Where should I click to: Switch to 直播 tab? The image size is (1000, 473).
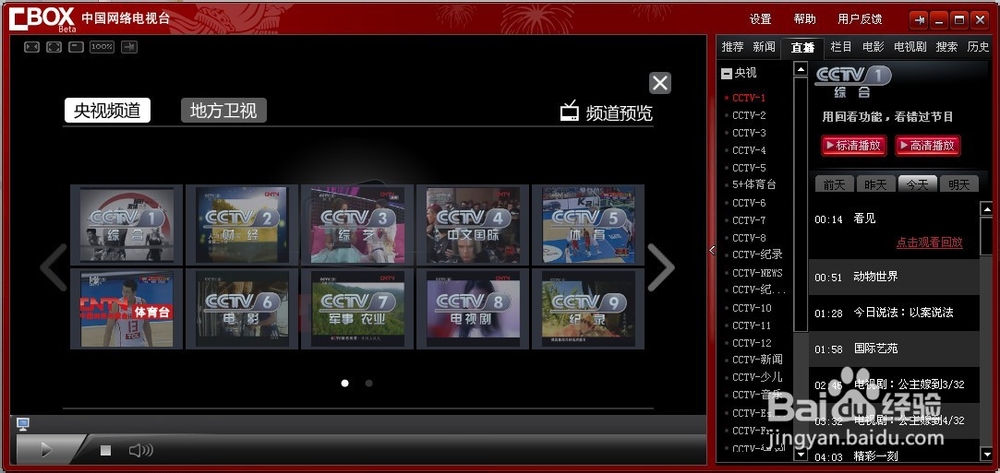click(803, 47)
